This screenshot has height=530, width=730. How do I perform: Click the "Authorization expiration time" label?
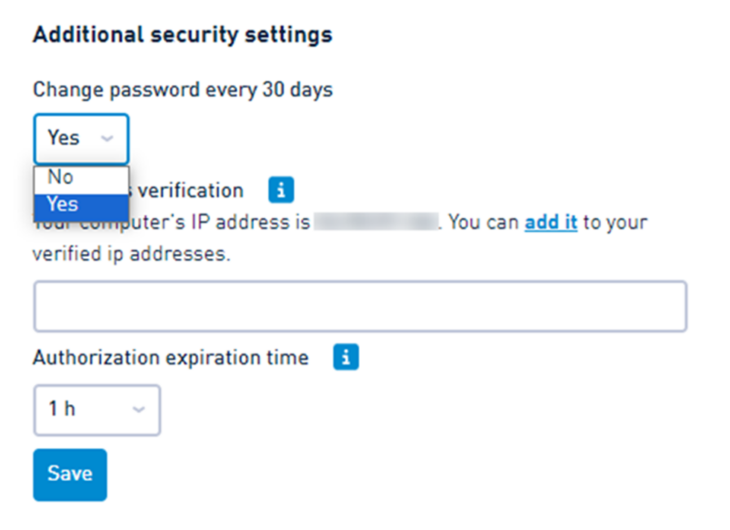[171, 358]
